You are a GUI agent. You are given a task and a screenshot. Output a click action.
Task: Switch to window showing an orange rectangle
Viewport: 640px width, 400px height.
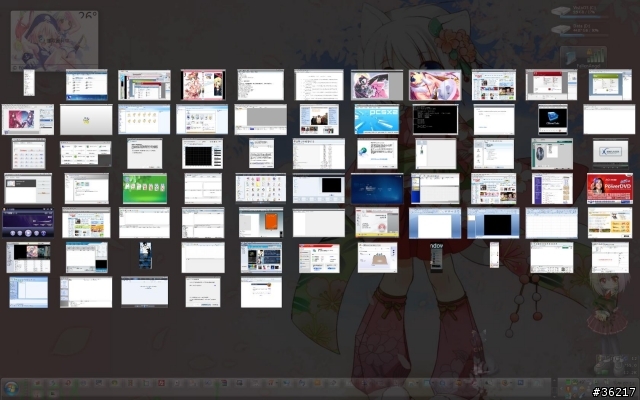261,223
